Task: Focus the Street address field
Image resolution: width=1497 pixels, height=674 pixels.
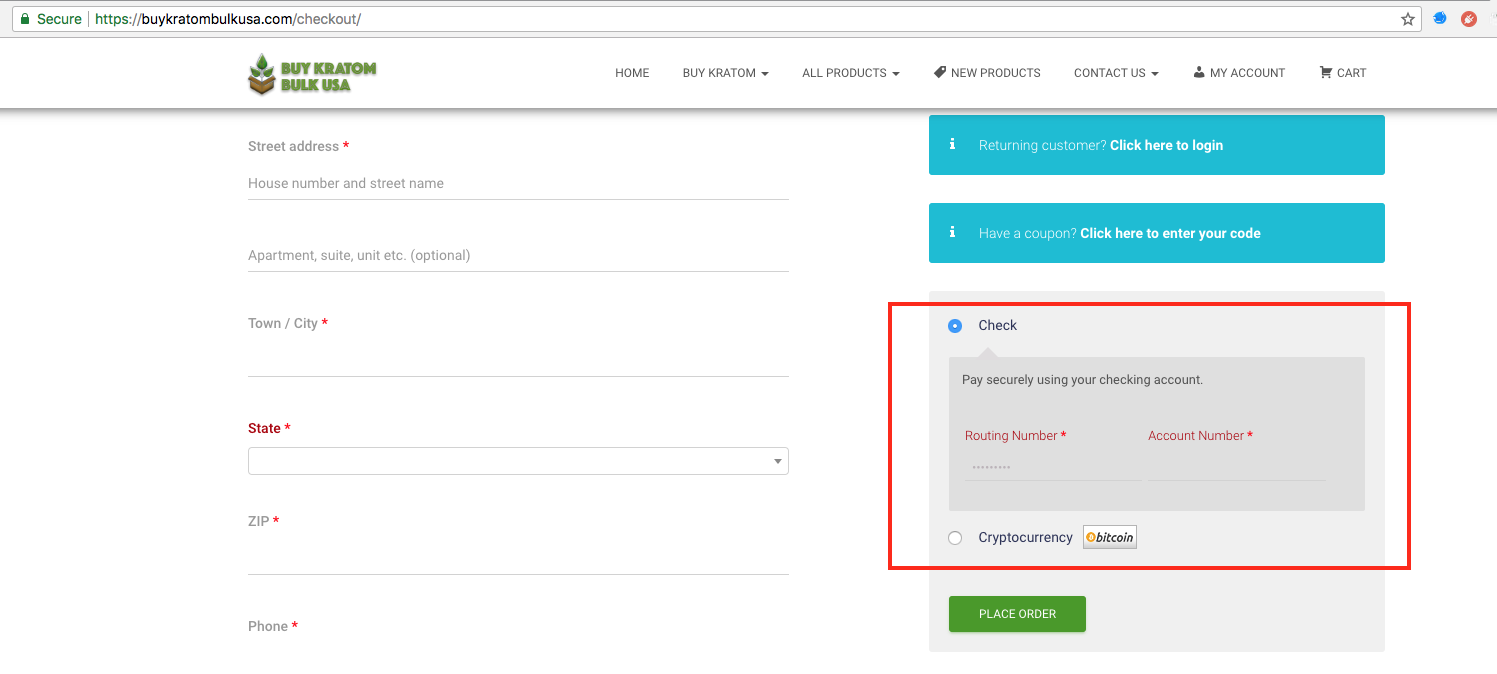Action: point(518,183)
